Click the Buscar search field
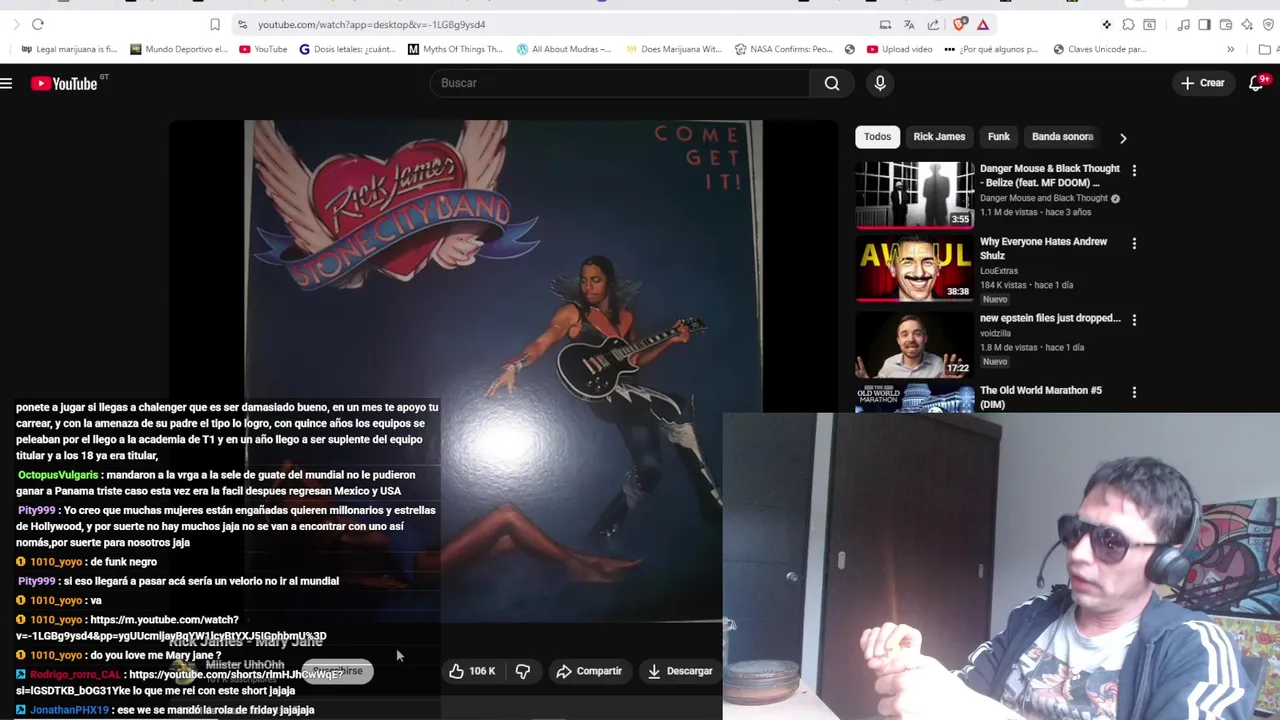 pos(620,83)
